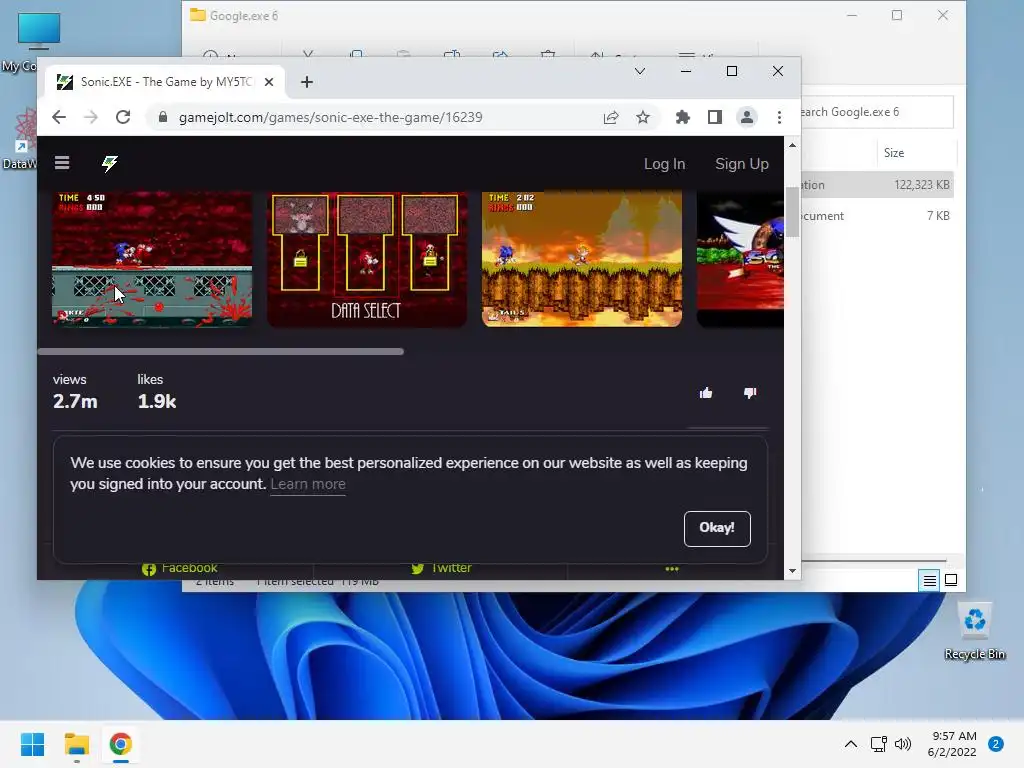Screen dimensions: 1024x768
Task: Open Windows Start menu
Action: click(x=32, y=744)
